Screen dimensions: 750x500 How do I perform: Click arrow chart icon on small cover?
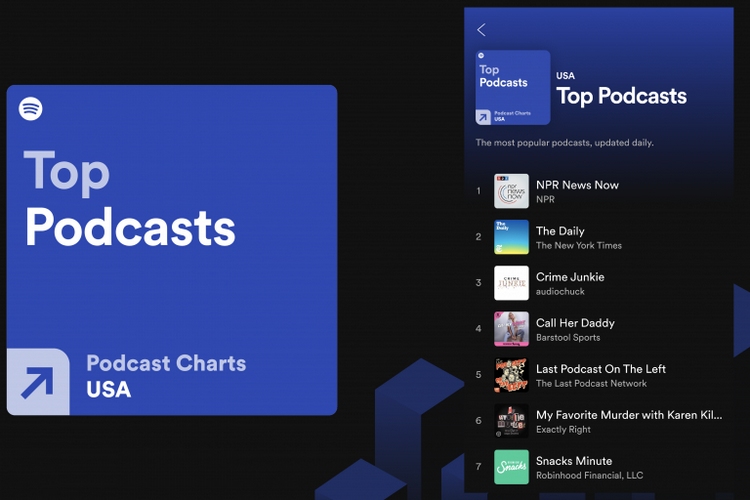click(483, 117)
